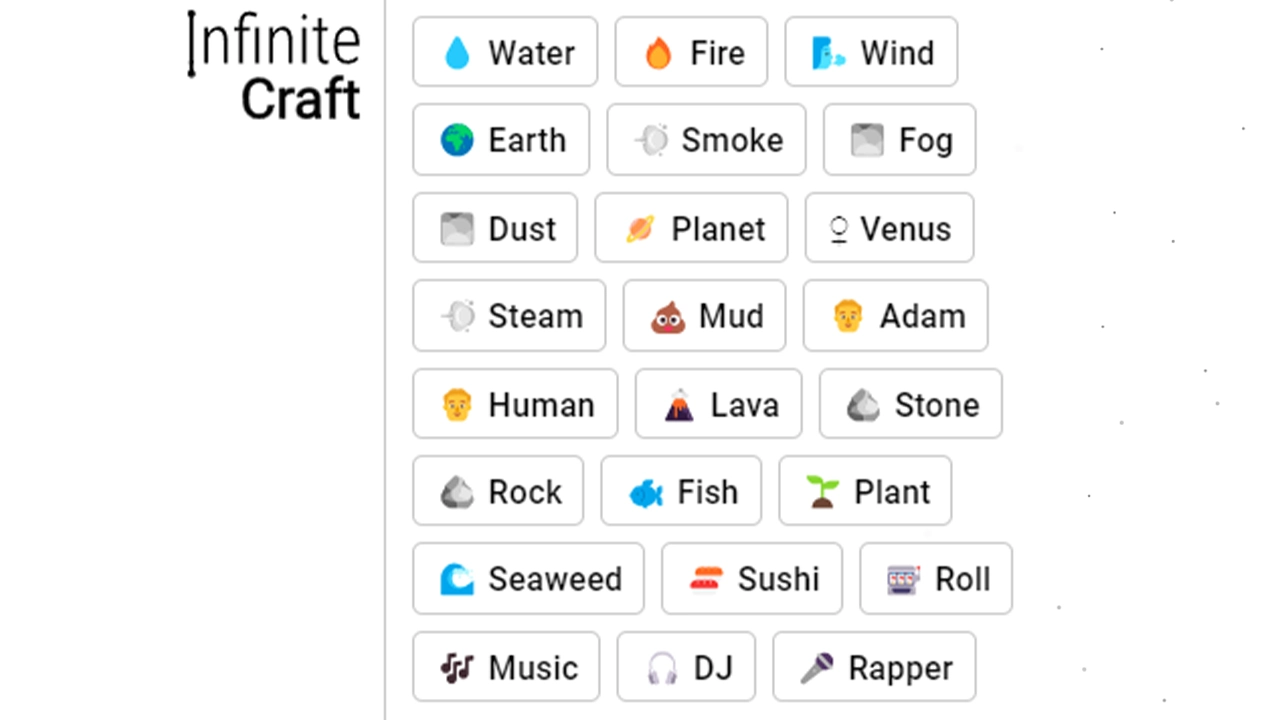Select the Seaweed element
1280x720 pixels.
point(528,578)
